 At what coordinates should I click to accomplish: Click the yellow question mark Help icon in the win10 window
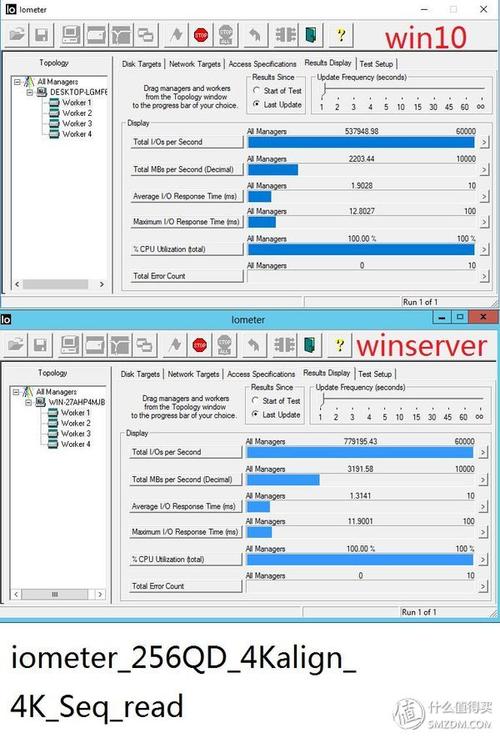pos(340,35)
